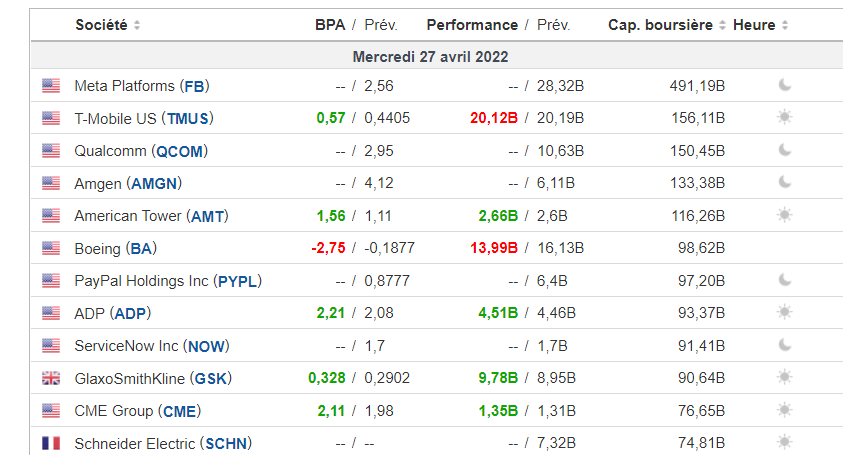Open the ServiceNow Inc (NOW) link

point(151,346)
